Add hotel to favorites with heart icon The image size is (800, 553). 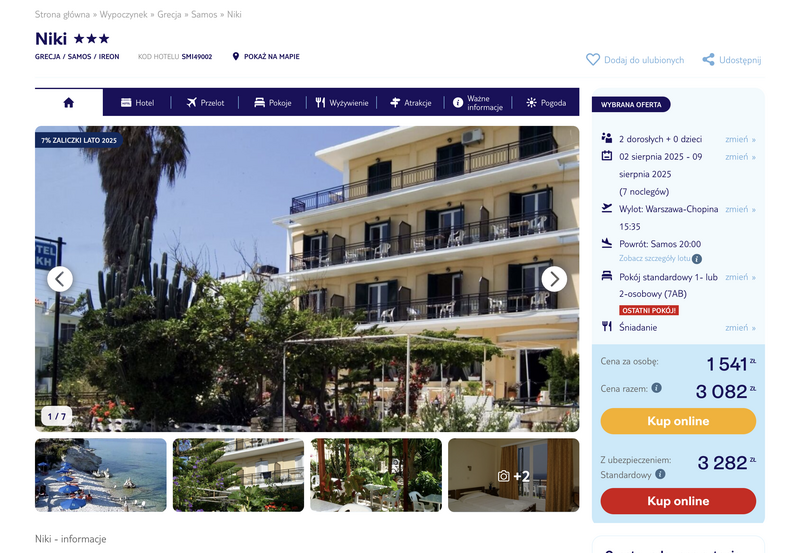[x=593, y=60]
